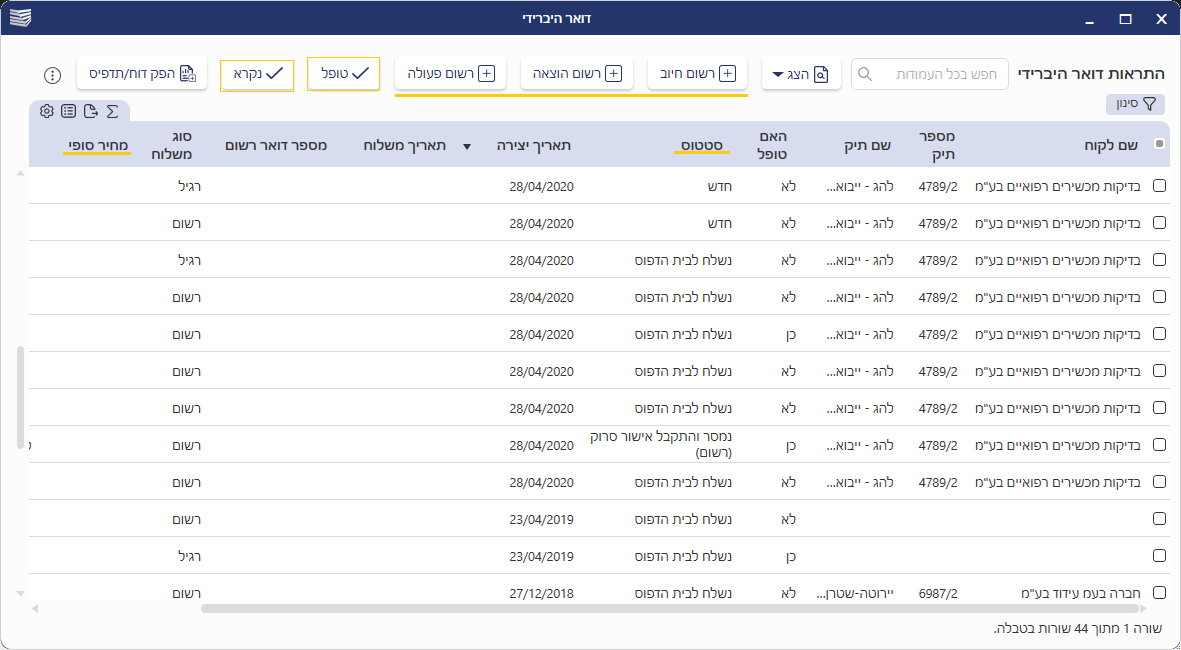The image size is (1181, 650).
Task: Click the סינון filter funnel button
Action: click(1135, 104)
